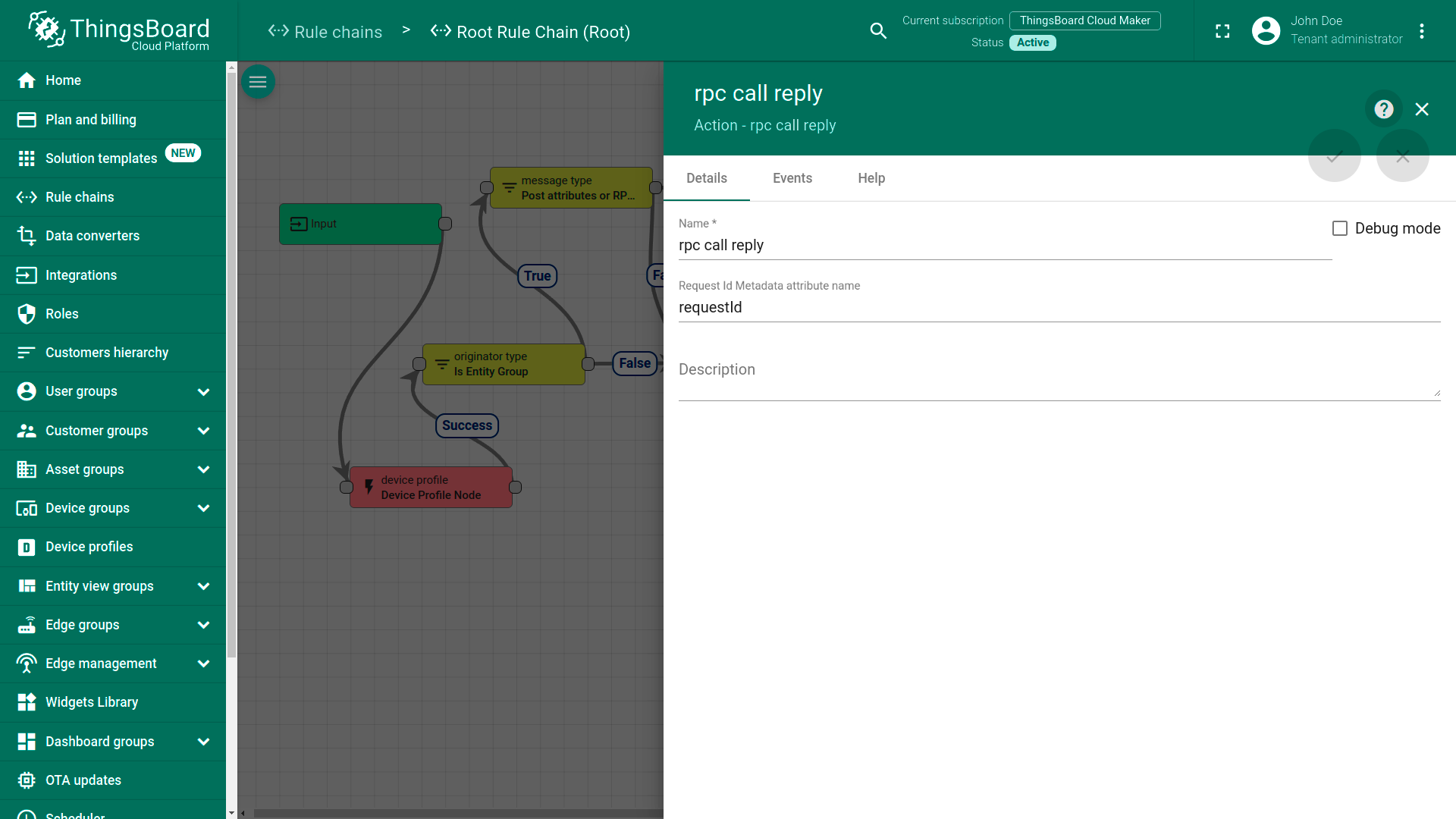Click the search magnifier icon in header
The width and height of the screenshot is (1456, 819).
click(878, 31)
